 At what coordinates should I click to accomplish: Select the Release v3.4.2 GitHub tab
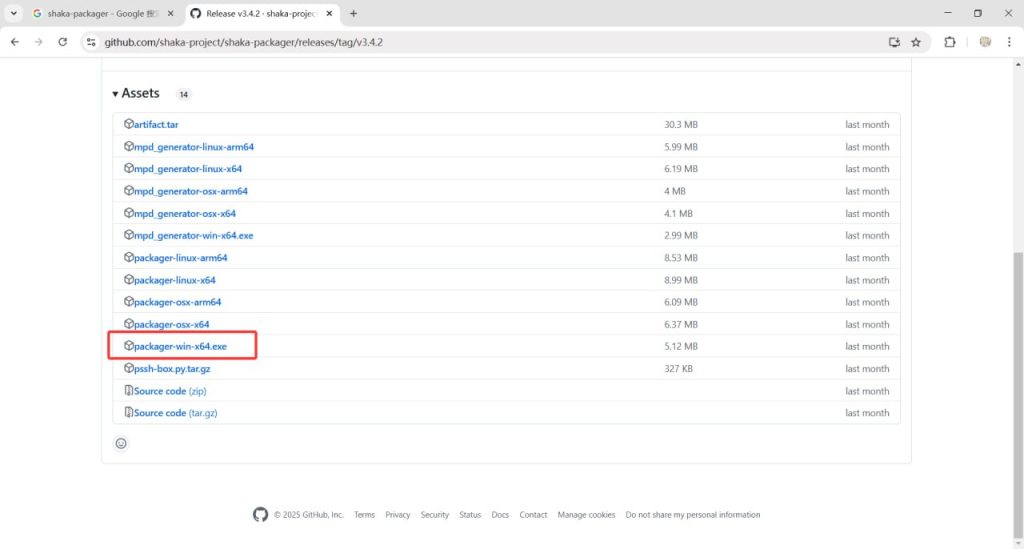tap(262, 13)
